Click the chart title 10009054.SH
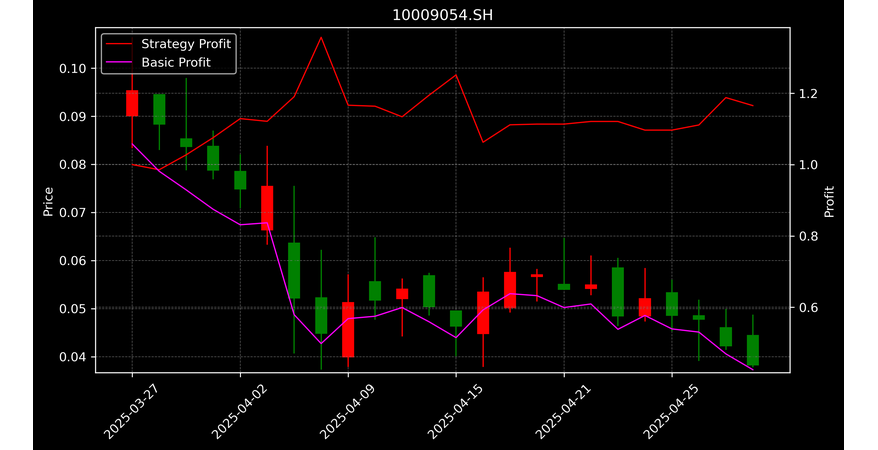Screen dimensions: 878x450 click(442, 15)
